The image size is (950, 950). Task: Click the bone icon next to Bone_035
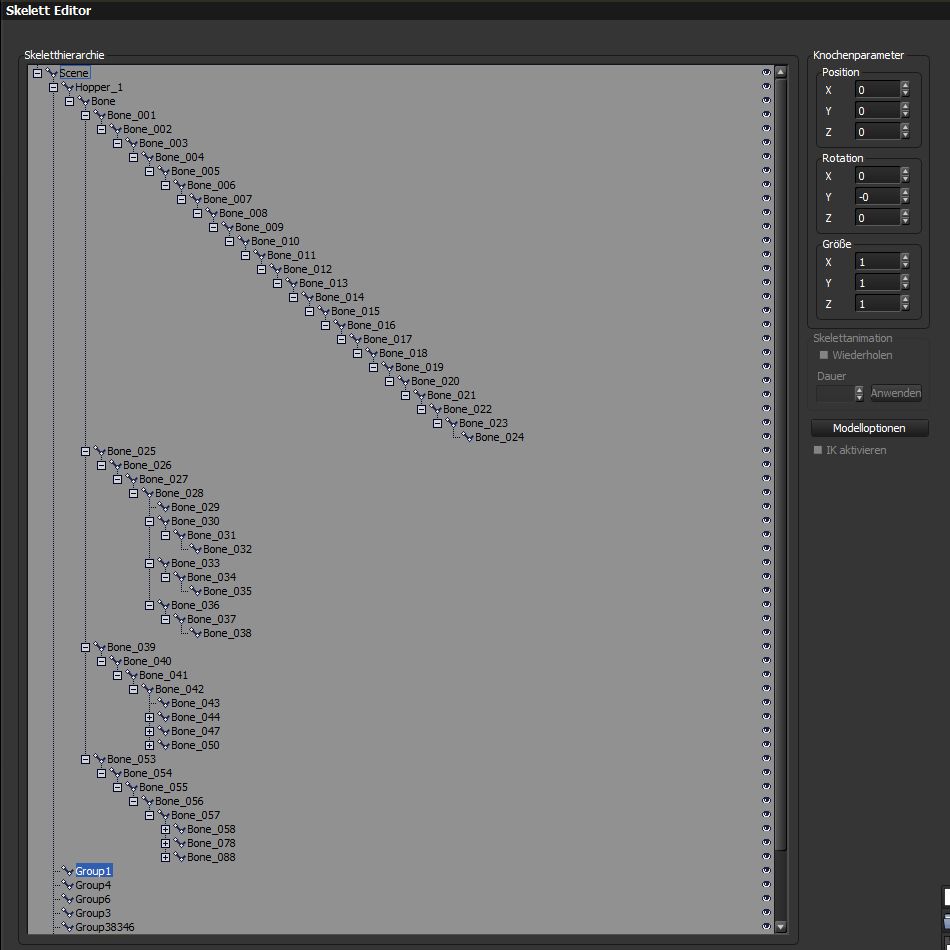point(196,591)
